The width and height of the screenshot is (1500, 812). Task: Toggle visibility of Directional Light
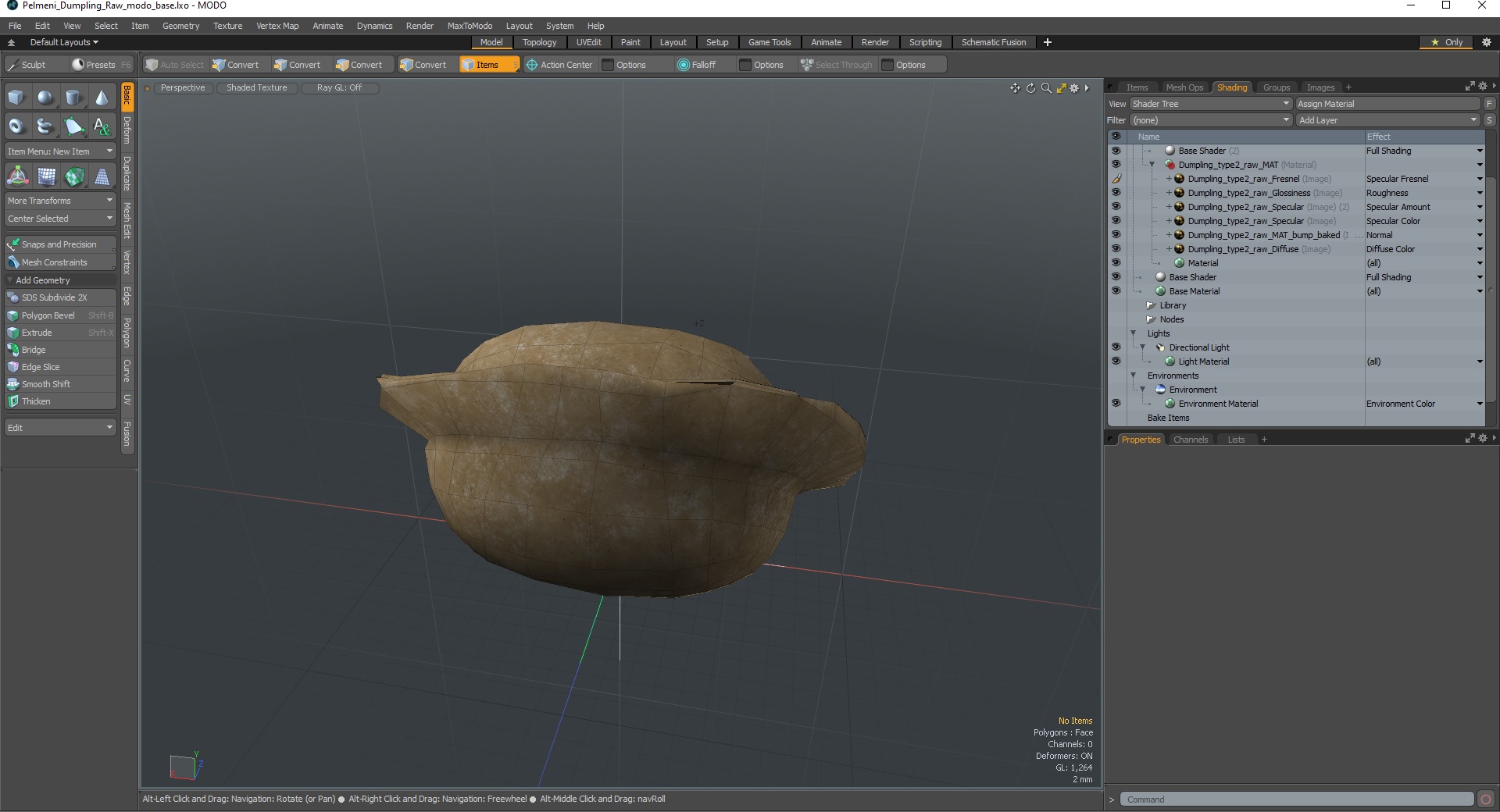[1116, 347]
